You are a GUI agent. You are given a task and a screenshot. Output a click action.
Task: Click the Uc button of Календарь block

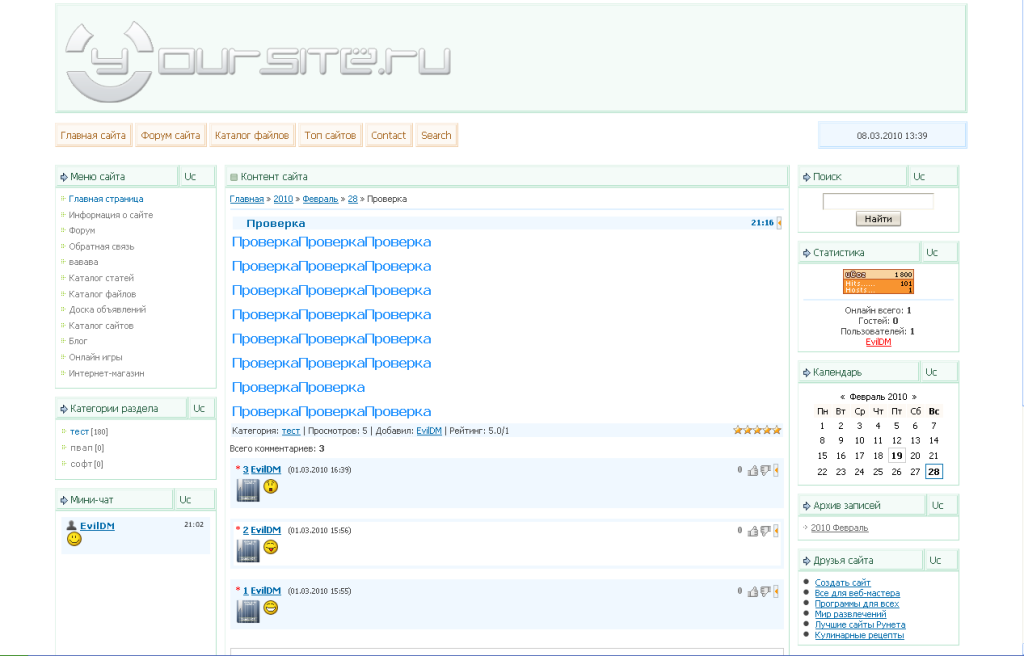931,372
